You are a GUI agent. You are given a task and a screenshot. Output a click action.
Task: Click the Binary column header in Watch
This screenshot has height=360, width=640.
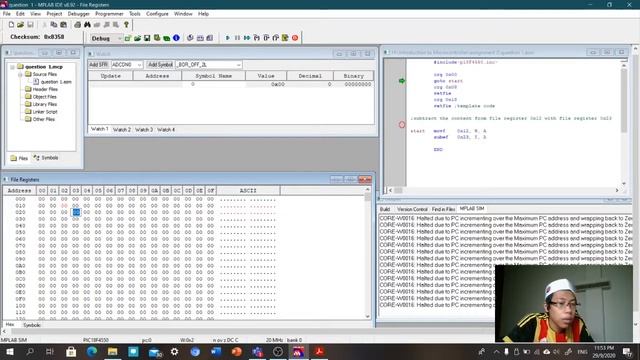pos(353,76)
